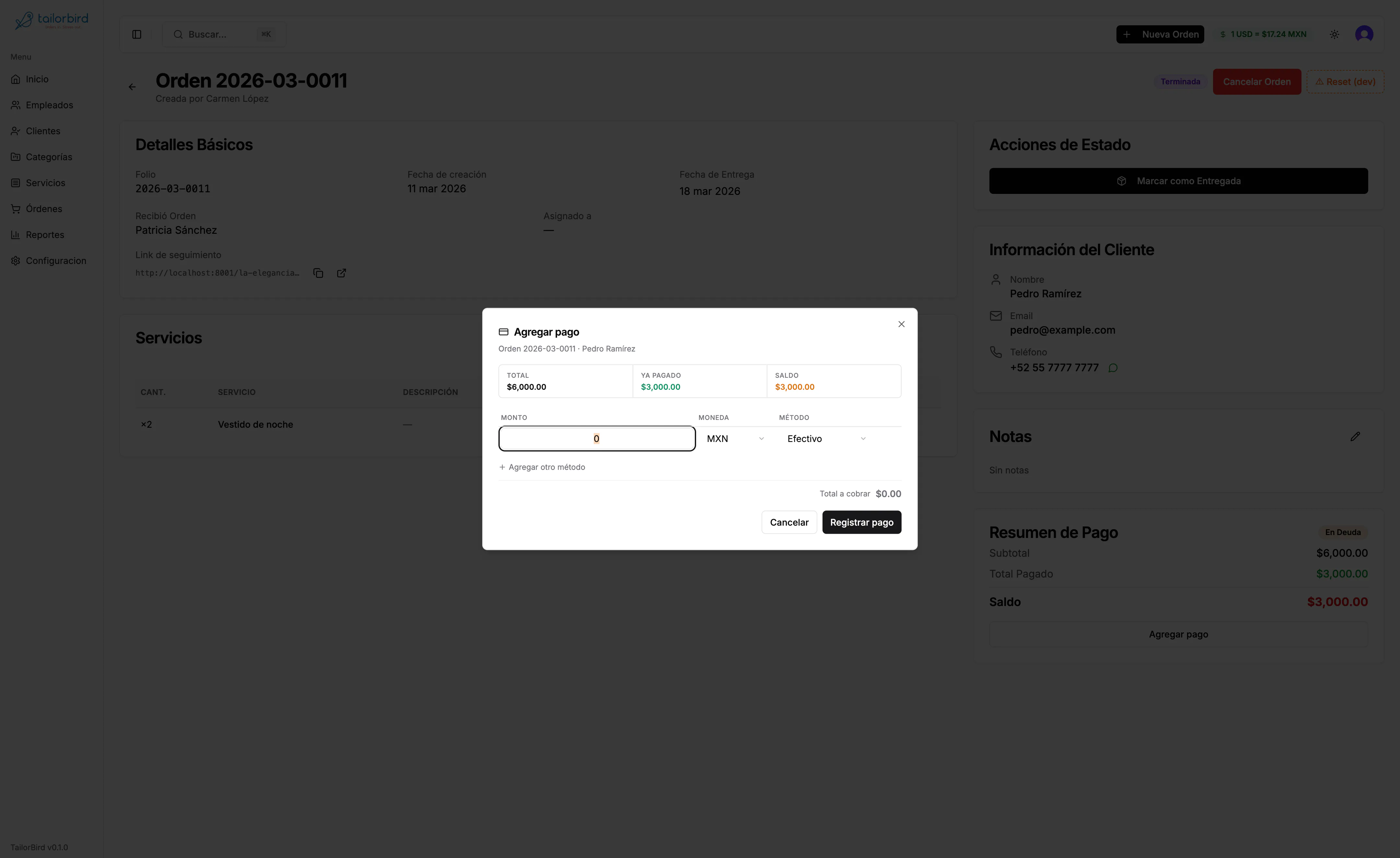Click the tracking URL text
The width and height of the screenshot is (1400, 858).
217,273
